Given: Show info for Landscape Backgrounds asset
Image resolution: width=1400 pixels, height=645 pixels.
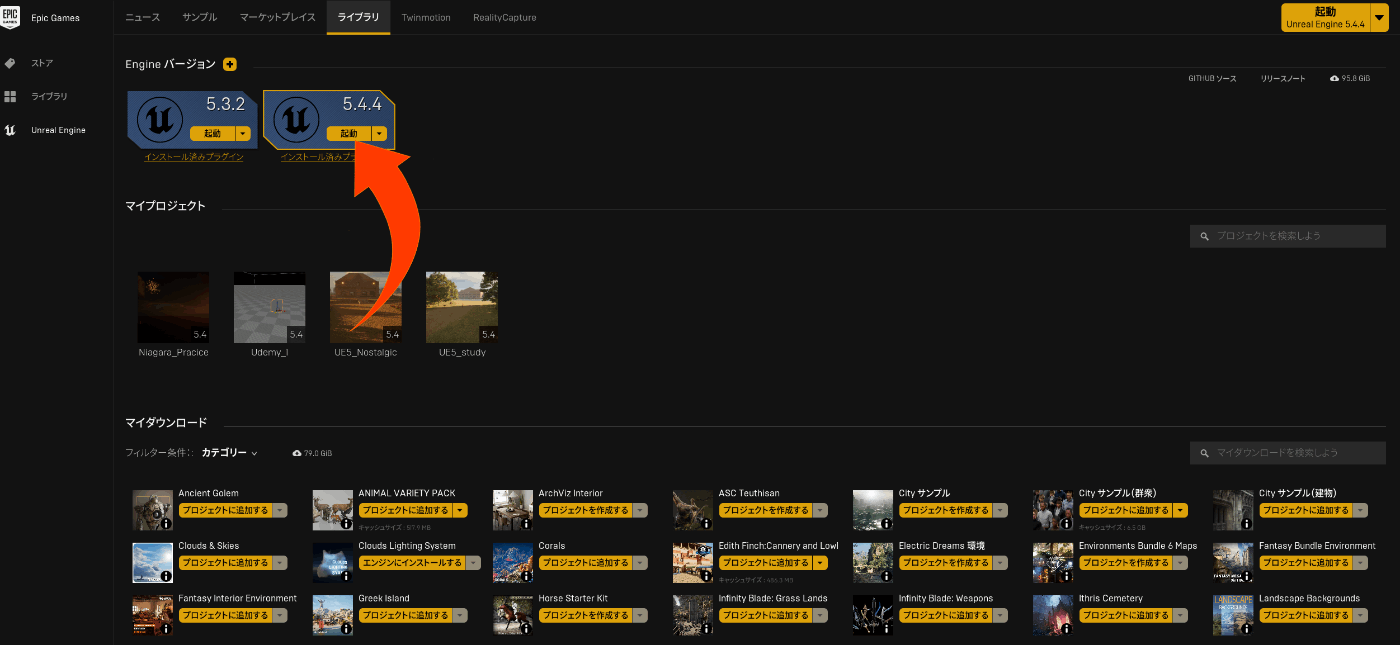Looking at the screenshot, I should pos(1246,629).
